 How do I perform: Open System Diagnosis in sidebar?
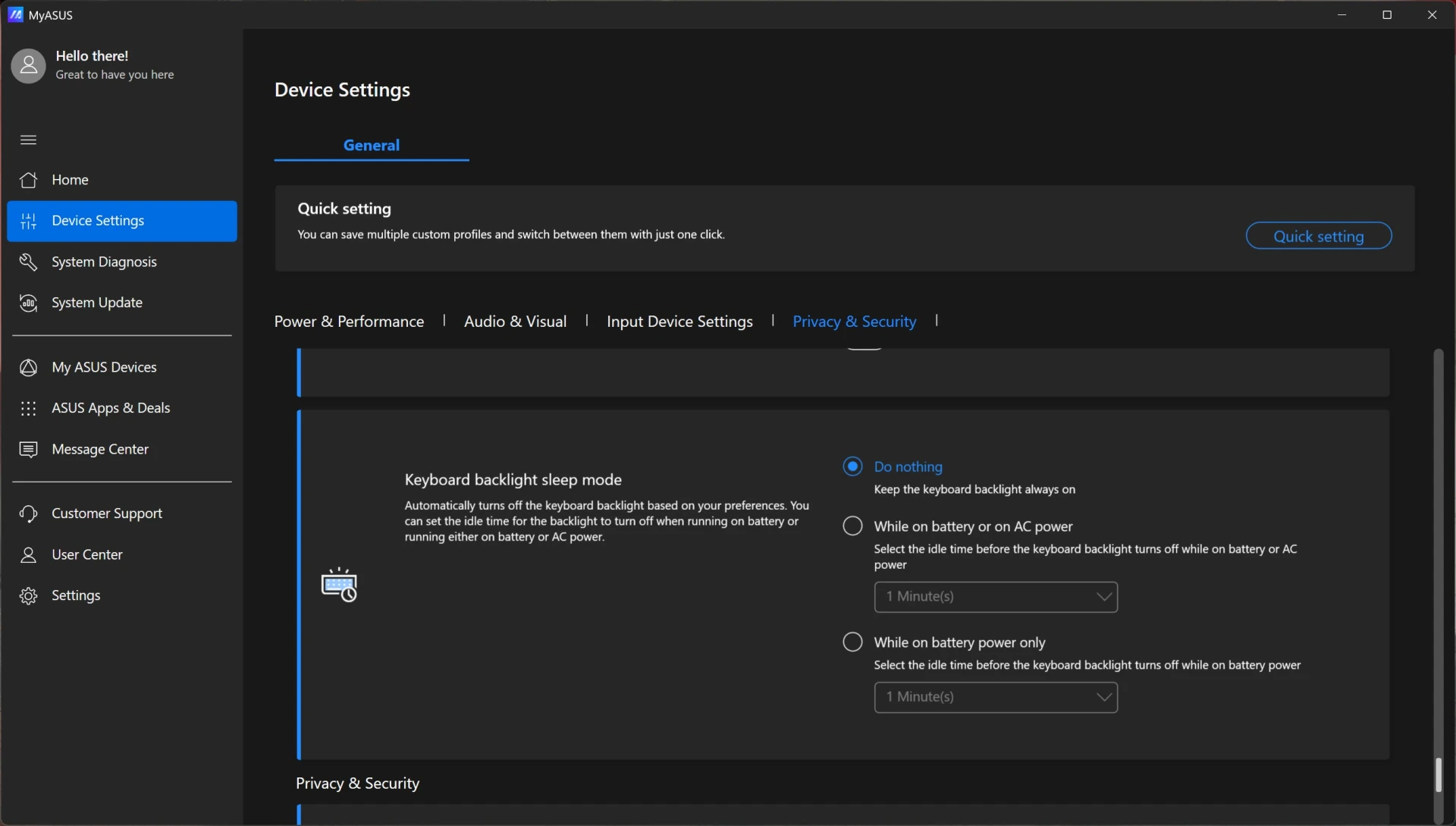pyautogui.click(x=121, y=262)
